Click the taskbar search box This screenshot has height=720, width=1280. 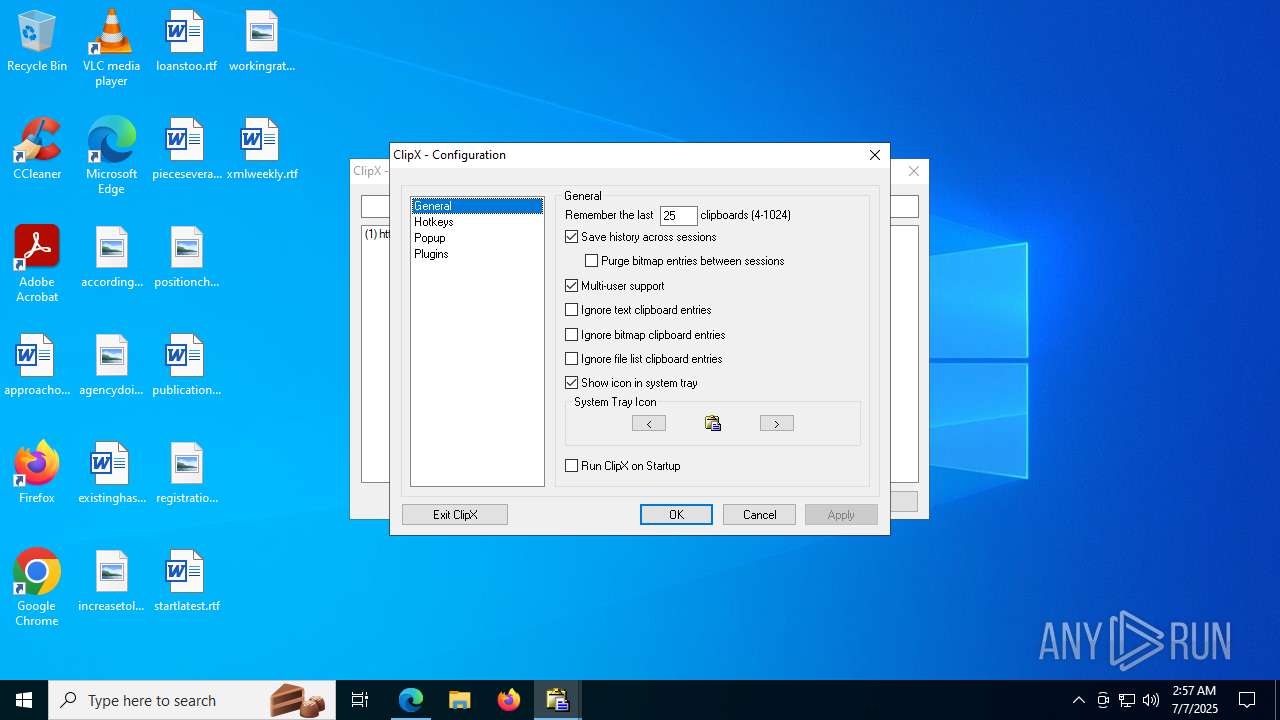click(x=192, y=700)
